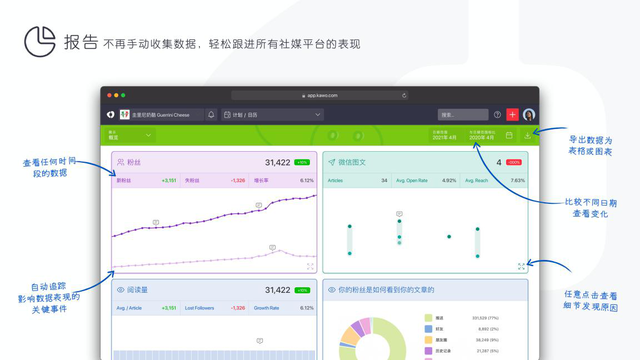The height and width of the screenshot is (360, 640).
Task: Open the 计划 / 日历 dropdown
Action: coord(273,115)
